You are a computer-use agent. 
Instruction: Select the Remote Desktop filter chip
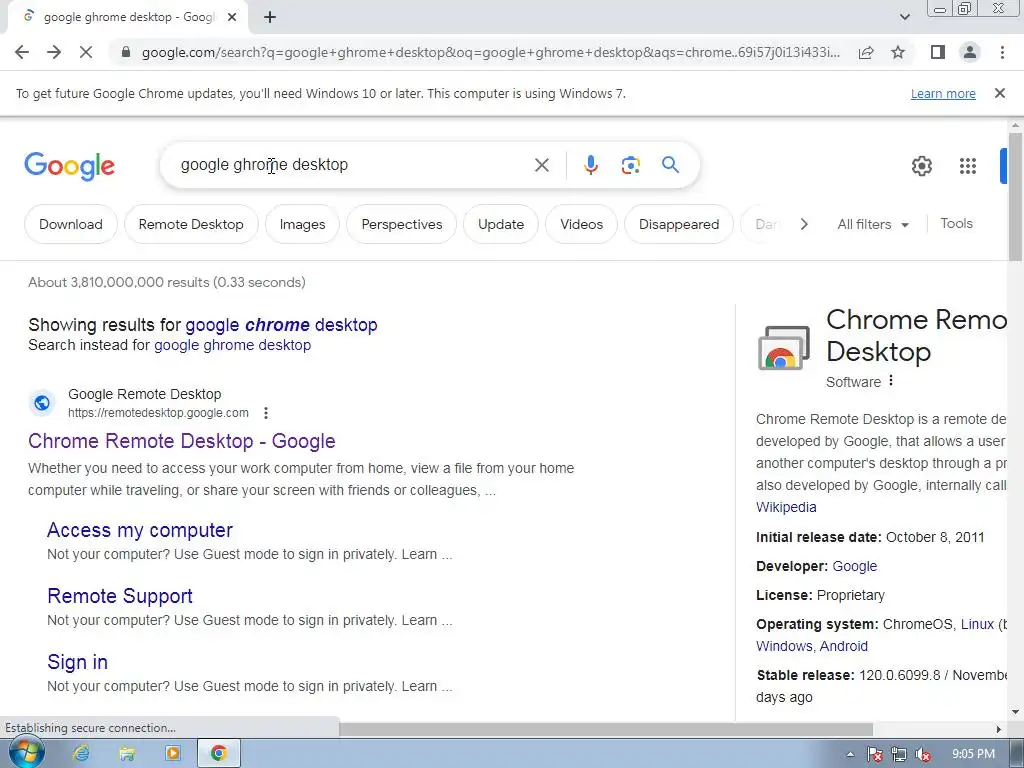[x=191, y=224]
